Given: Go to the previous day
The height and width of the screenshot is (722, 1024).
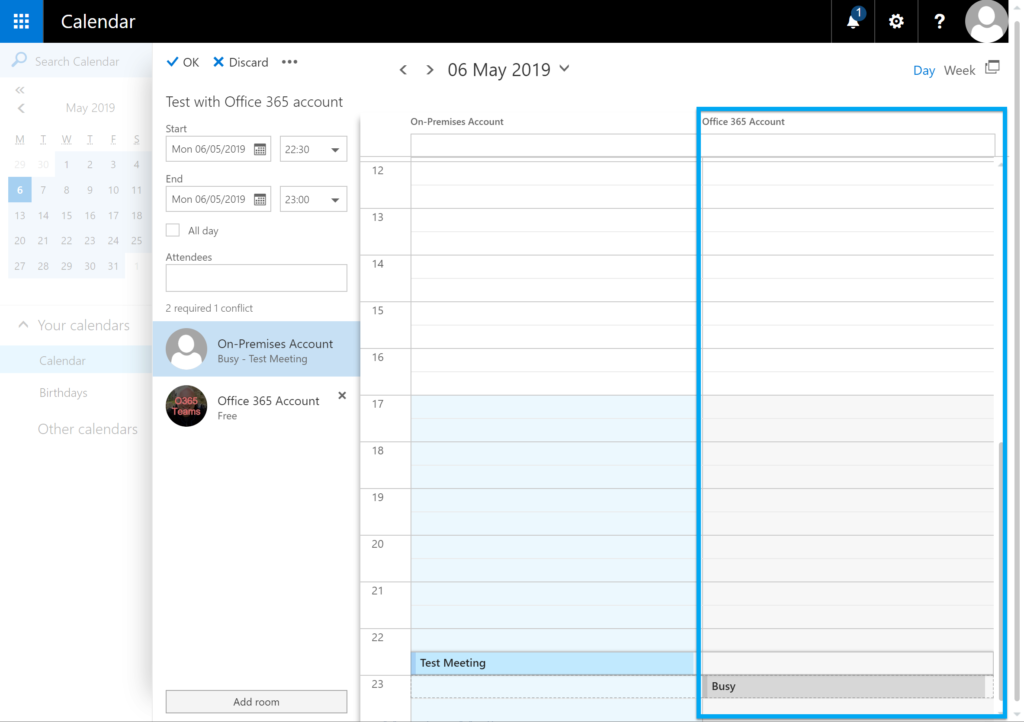Looking at the screenshot, I should [403, 70].
